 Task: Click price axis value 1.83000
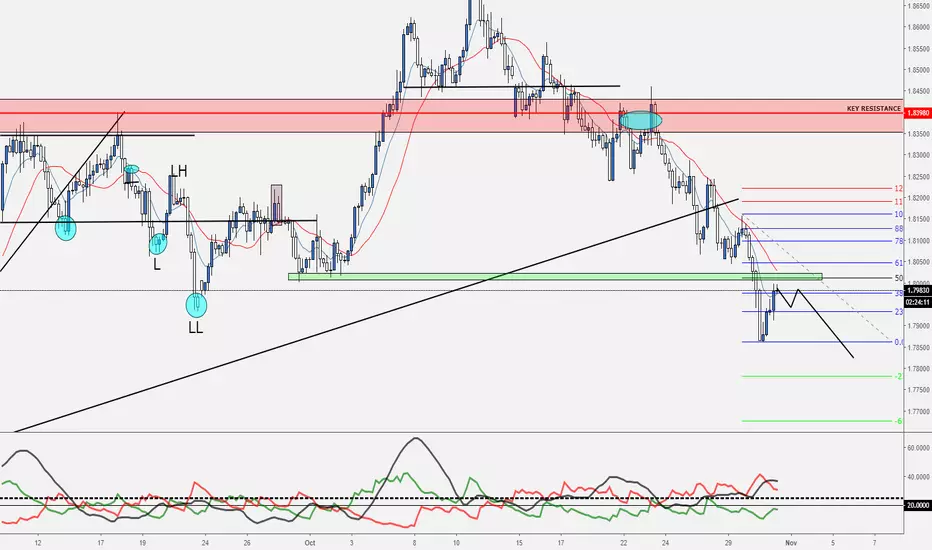[x=919, y=155]
